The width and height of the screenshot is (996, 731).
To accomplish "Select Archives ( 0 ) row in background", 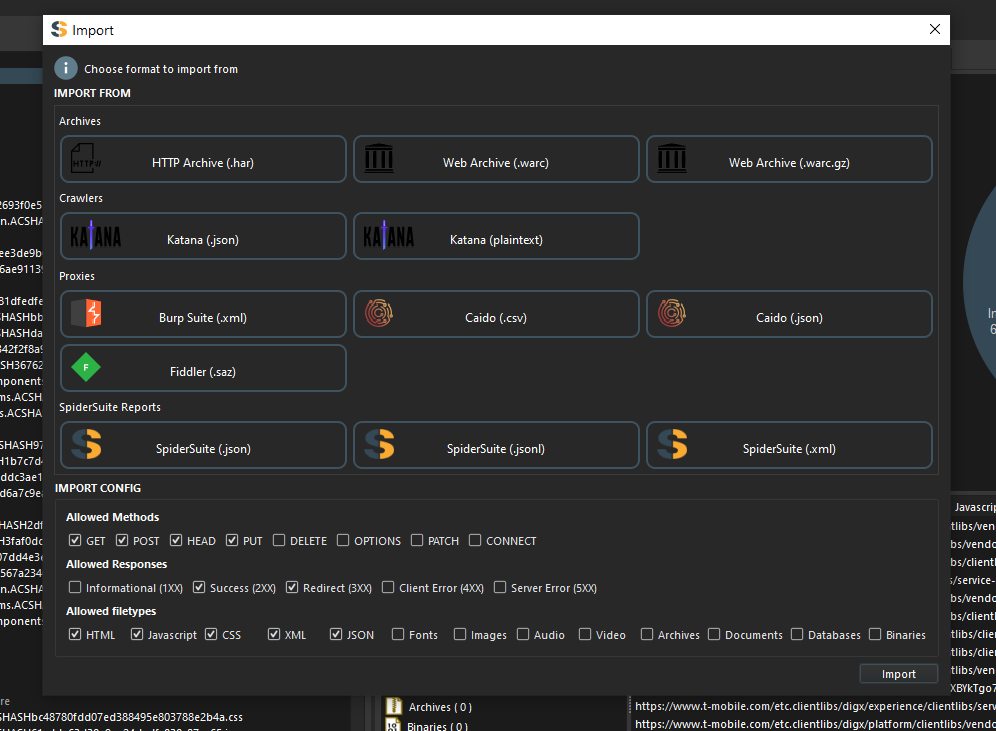I will 440,707.
